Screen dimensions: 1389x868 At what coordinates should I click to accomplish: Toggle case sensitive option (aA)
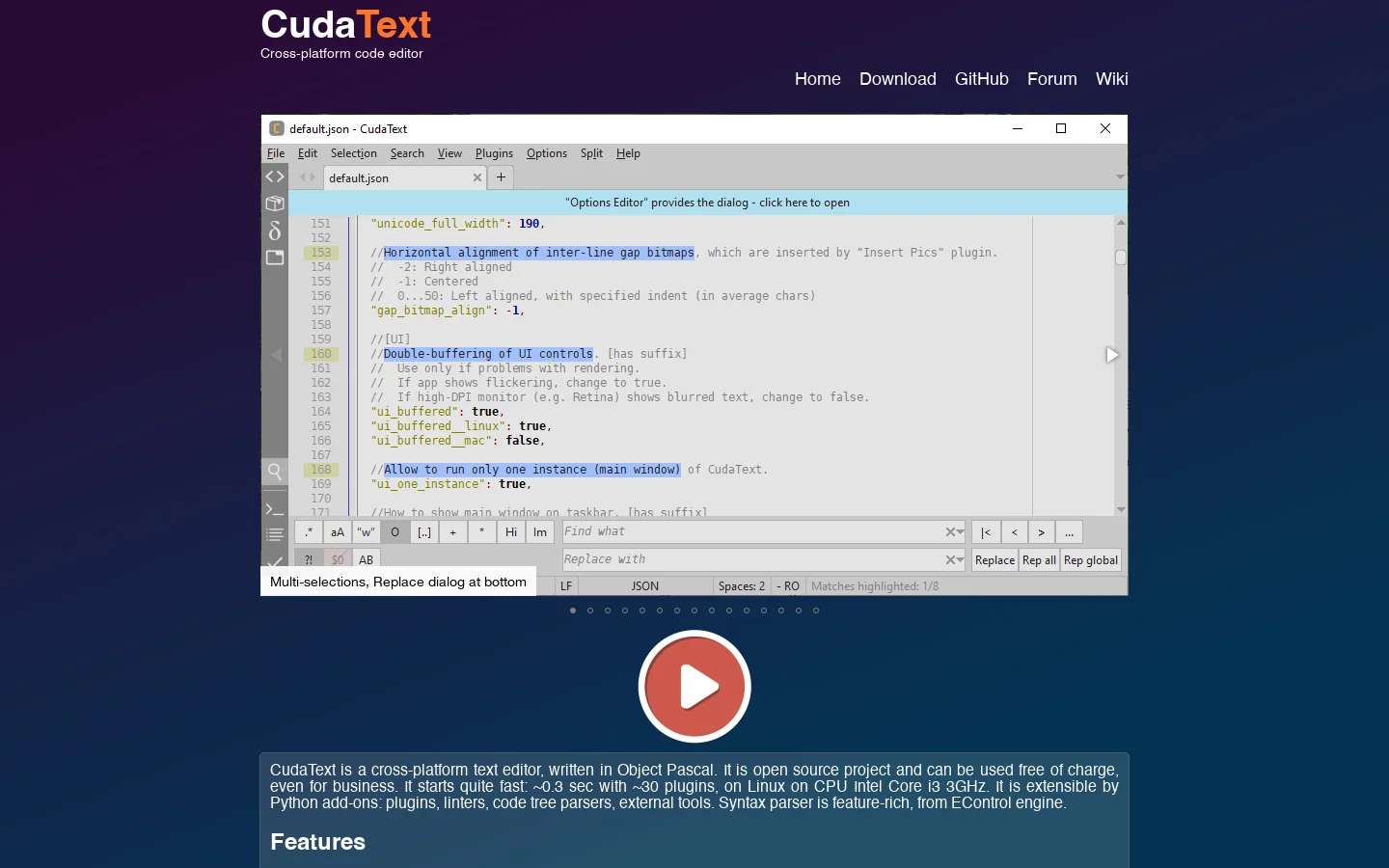click(338, 532)
